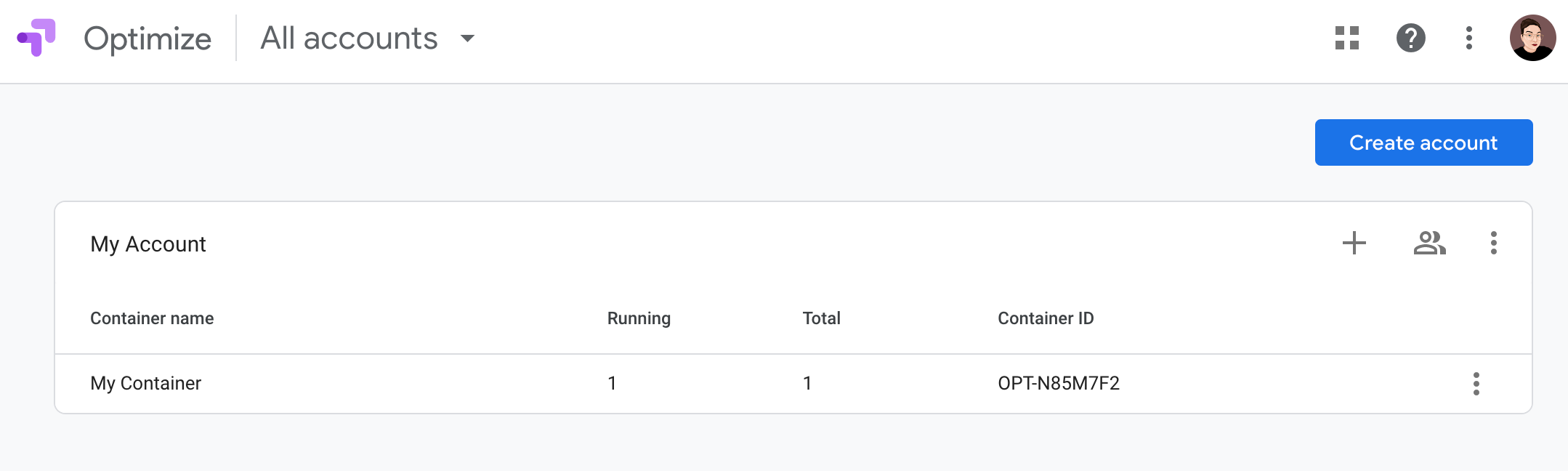Image resolution: width=1568 pixels, height=471 pixels.
Task: Click the My Account heading
Action: click(147, 244)
